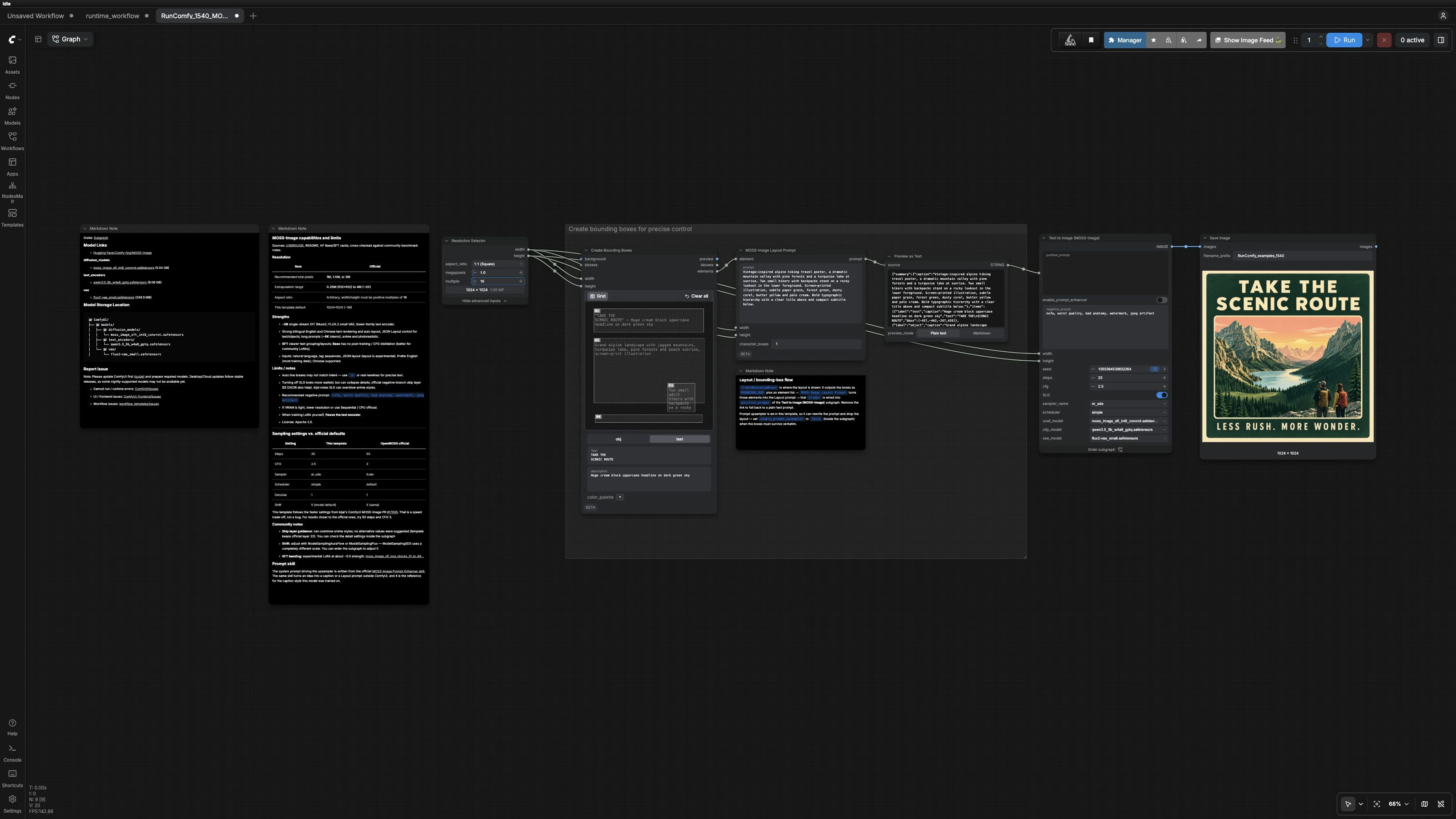
Task: Click the queue drag handle dots
Action: click(x=1295, y=40)
